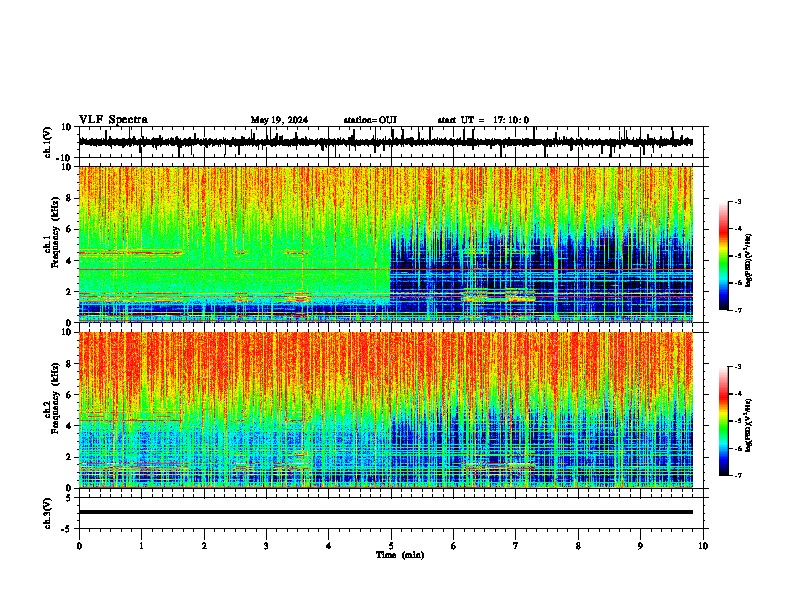Click the time axis tick label "4" below ch.3
This screenshot has width=792, height=612.
coord(329,546)
